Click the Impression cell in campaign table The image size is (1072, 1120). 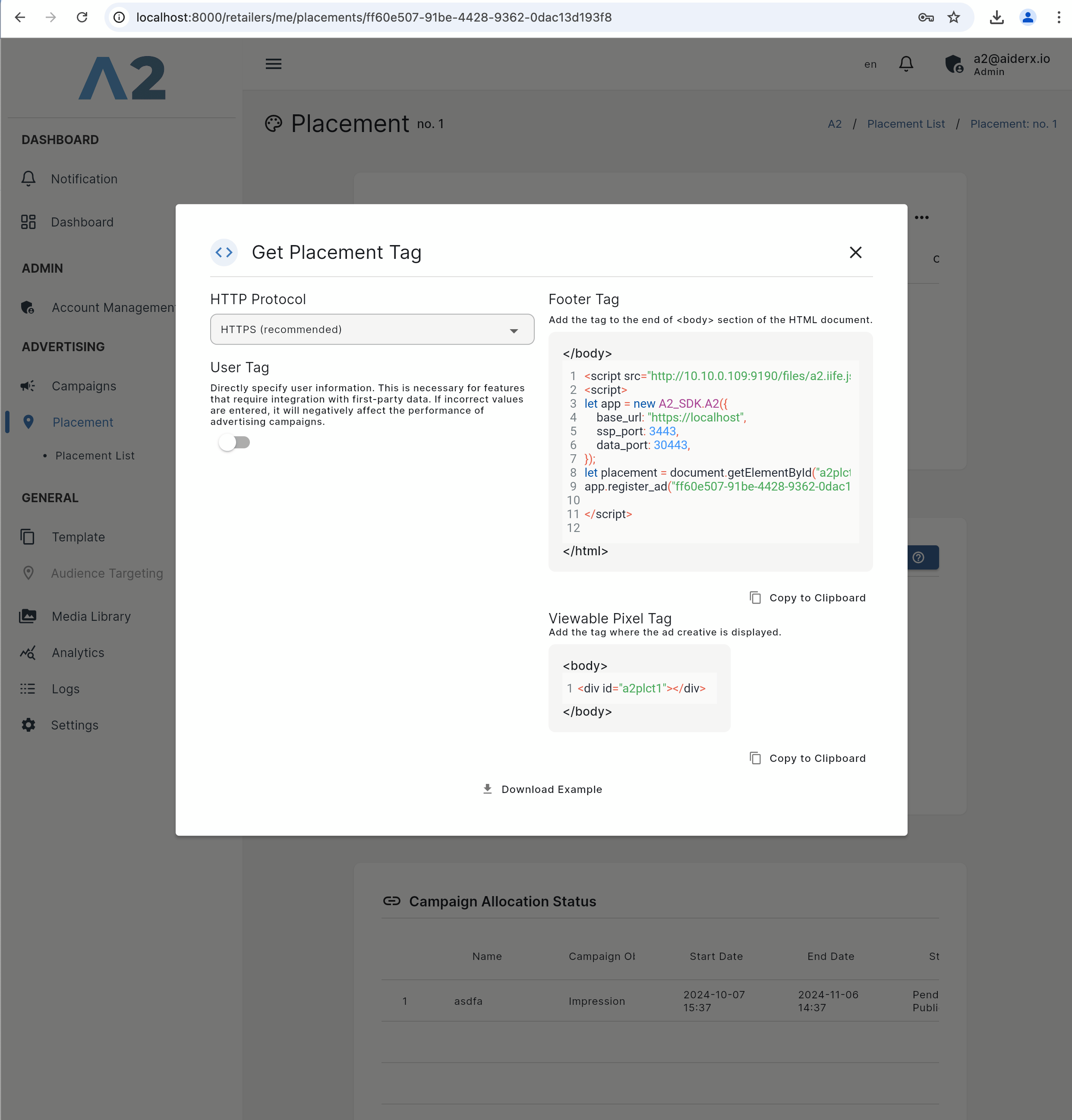point(596,1001)
